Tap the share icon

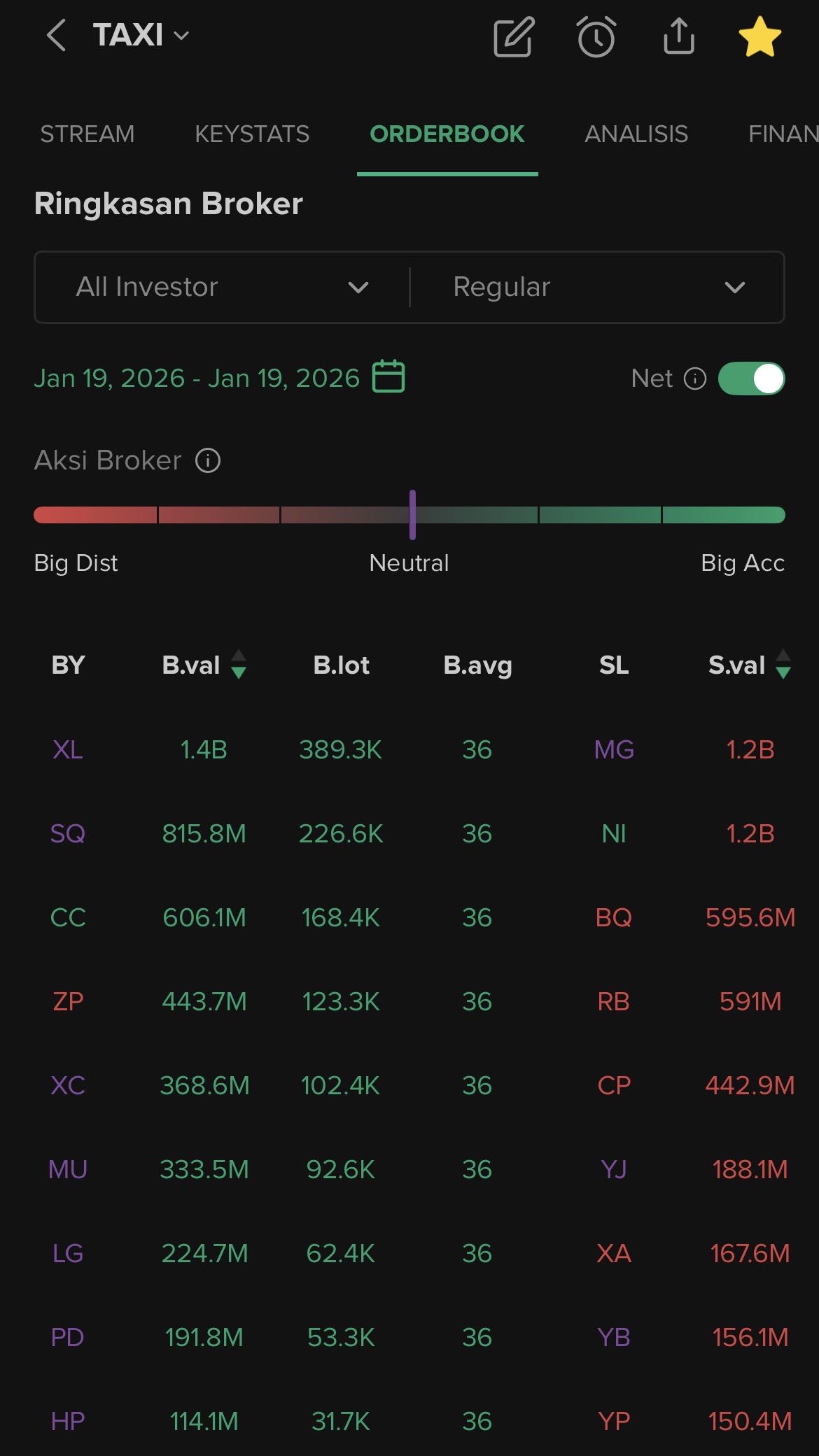(x=678, y=37)
